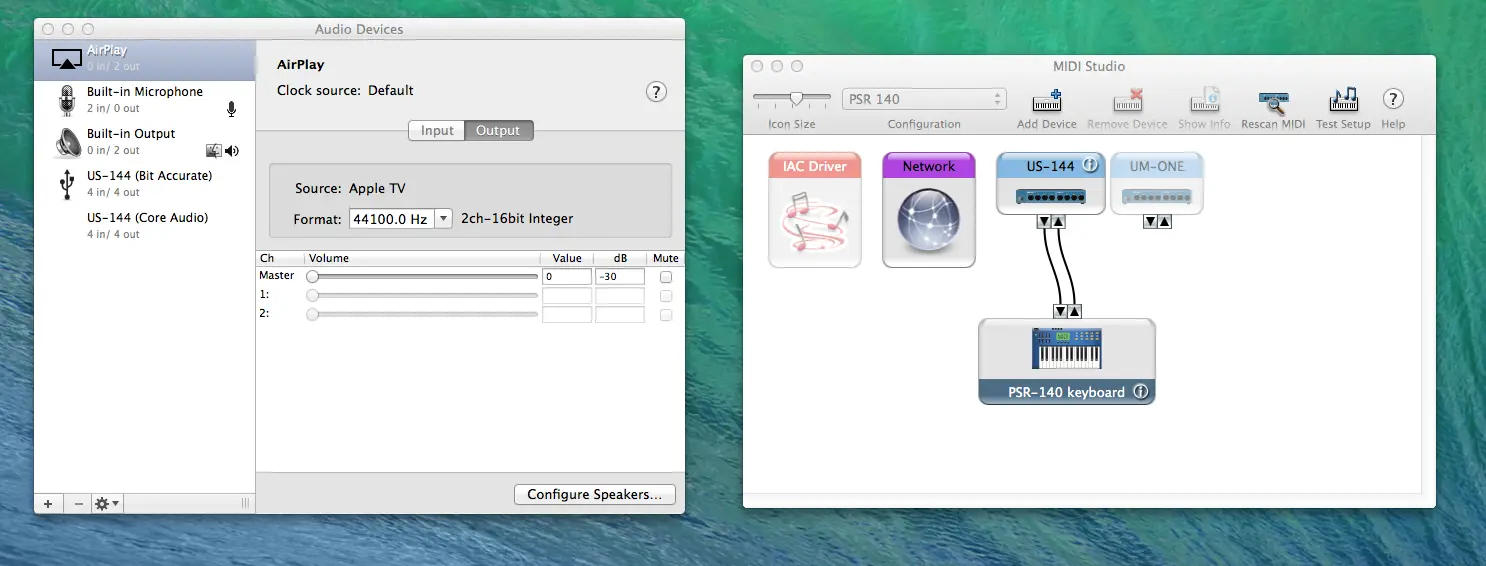Click US-144 MIDI input port arrow
The width and height of the screenshot is (1486, 566).
1059,221
